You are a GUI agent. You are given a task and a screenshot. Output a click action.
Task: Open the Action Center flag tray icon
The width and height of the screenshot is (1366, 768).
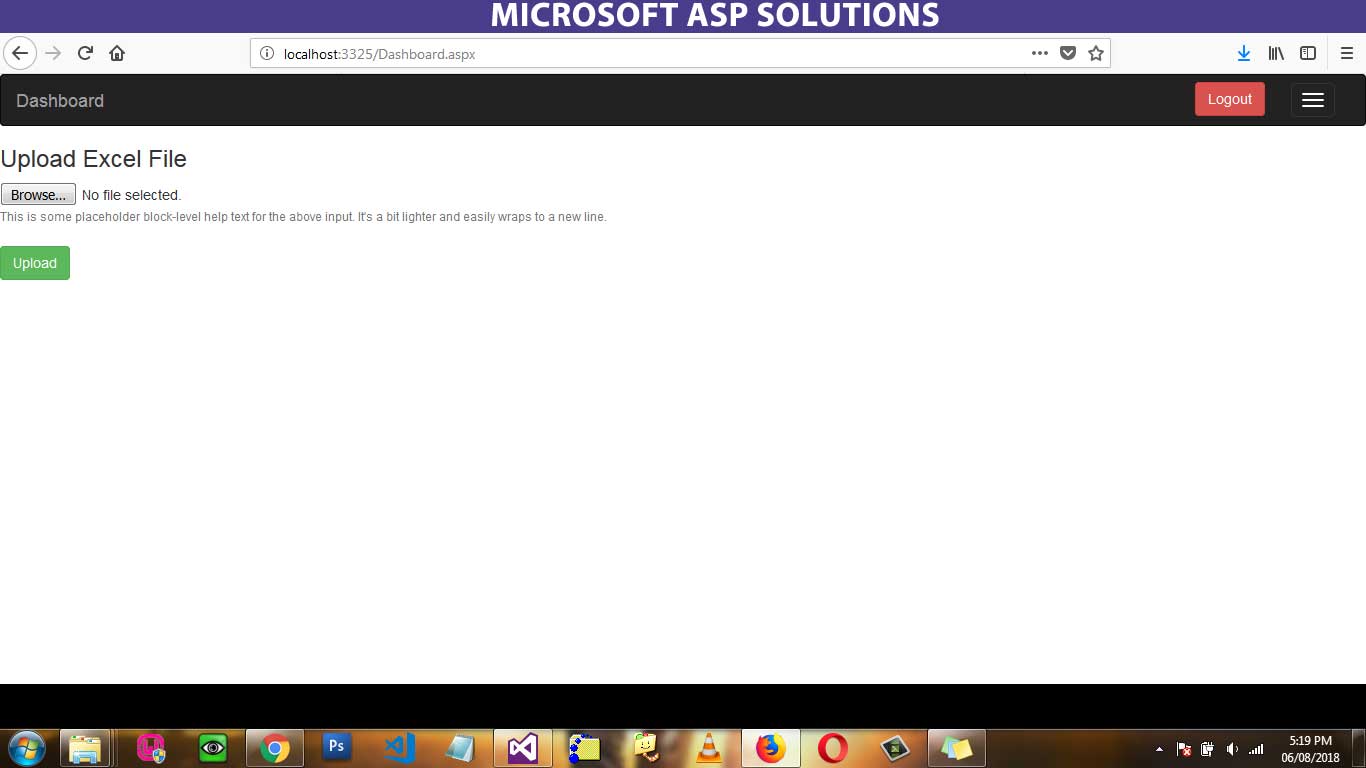pyautogui.click(x=1184, y=749)
